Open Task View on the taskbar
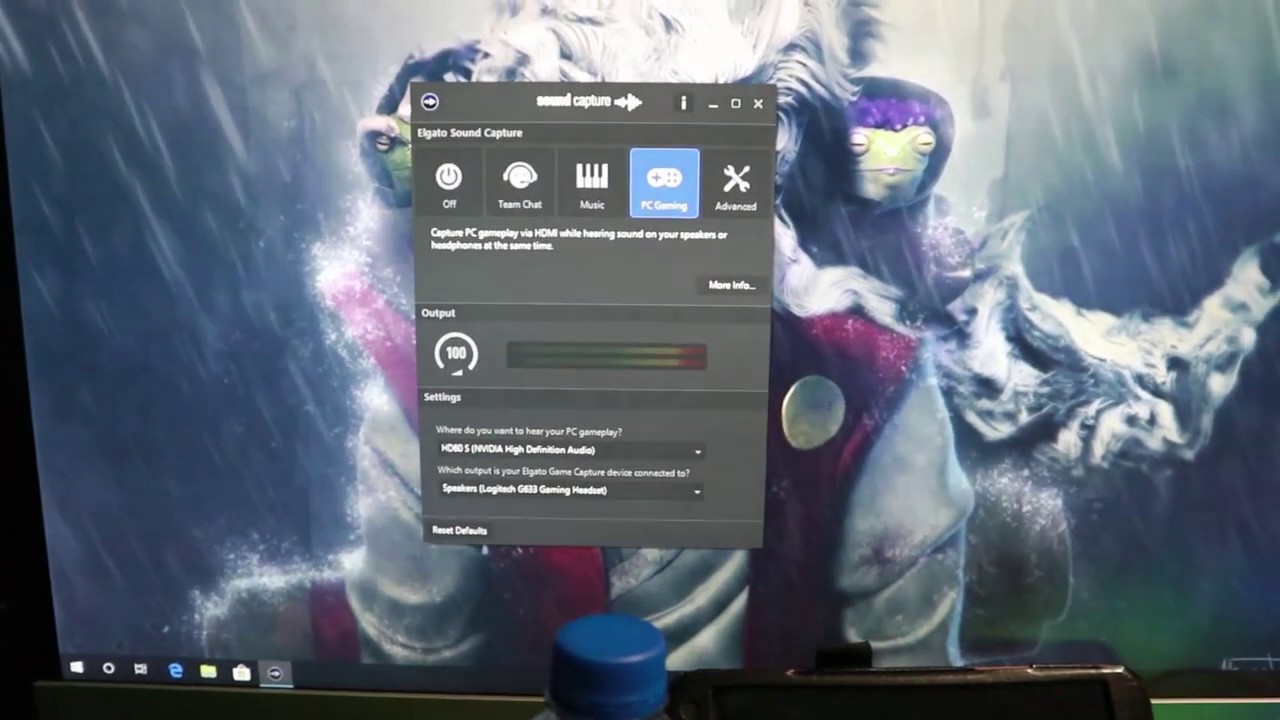Viewport: 1280px width, 720px height. tap(141, 669)
